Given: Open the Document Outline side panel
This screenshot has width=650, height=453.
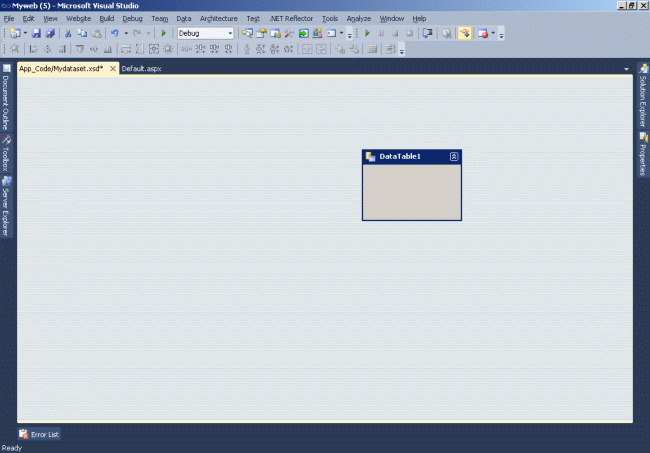Looking at the screenshot, I should coord(6,97).
